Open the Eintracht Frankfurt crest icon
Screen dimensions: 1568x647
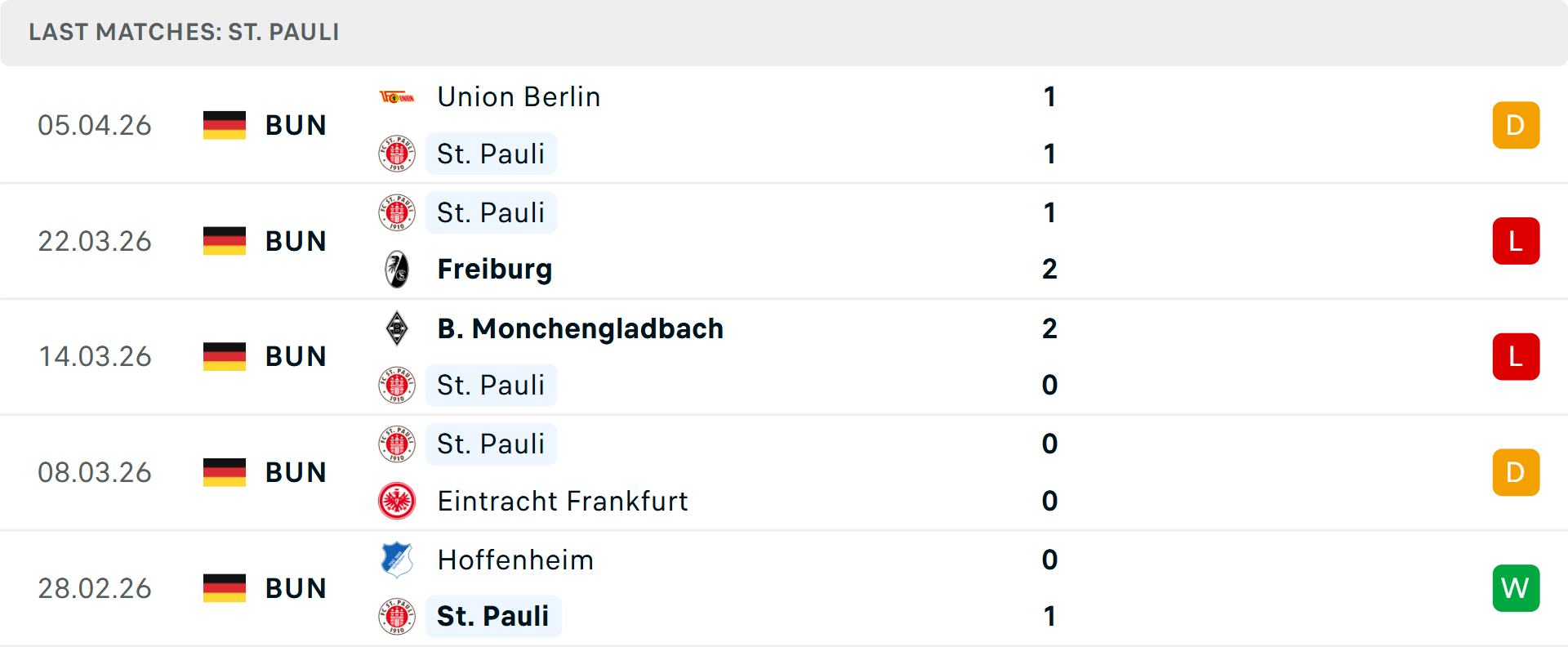pyautogui.click(x=397, y=501)
